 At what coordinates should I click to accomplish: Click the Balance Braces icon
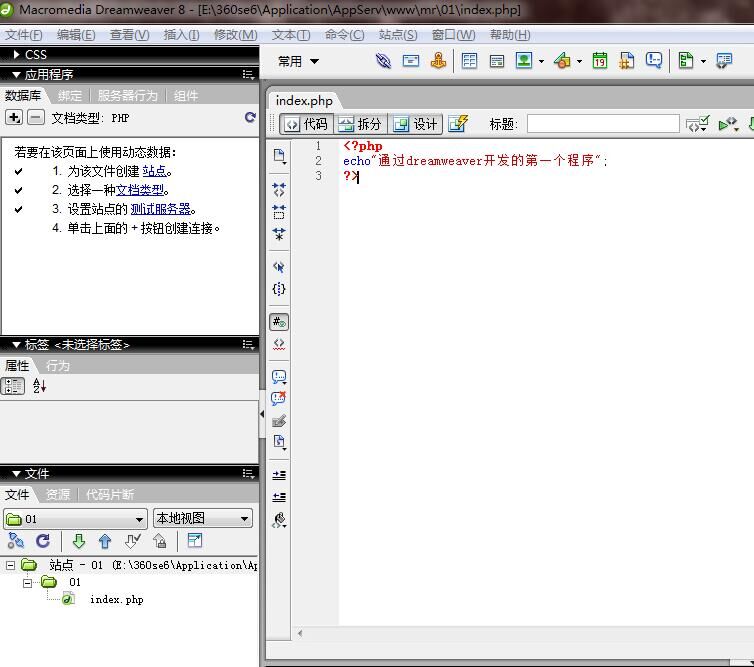click(x=279, y=289)
